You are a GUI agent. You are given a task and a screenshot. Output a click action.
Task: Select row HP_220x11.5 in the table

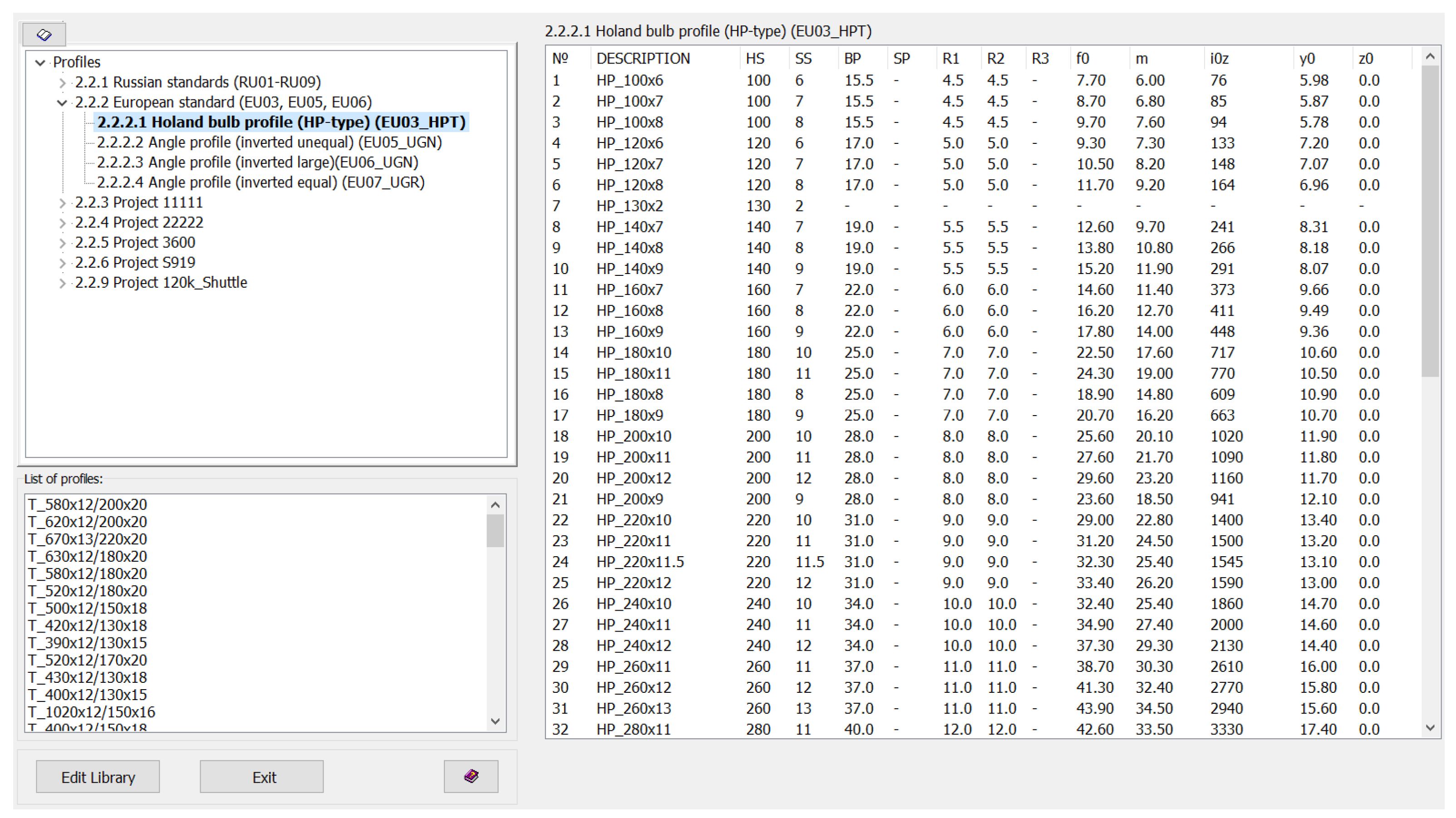coord(640,562)
